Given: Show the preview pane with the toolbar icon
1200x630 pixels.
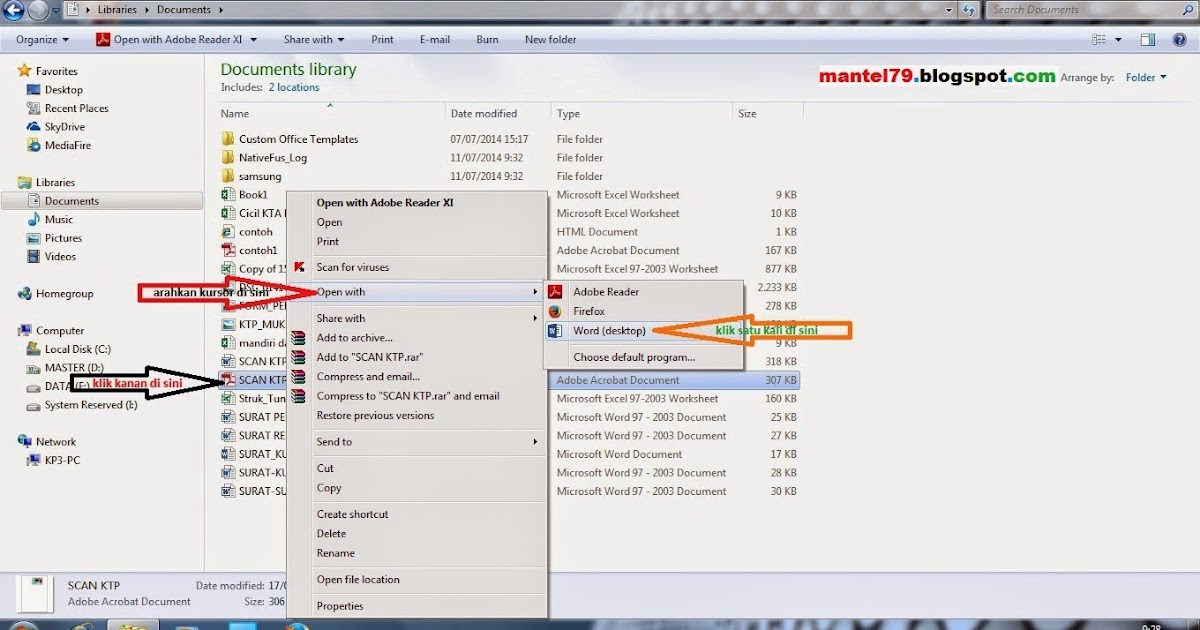Looking at the screenshot, I should coord(1148,40).
